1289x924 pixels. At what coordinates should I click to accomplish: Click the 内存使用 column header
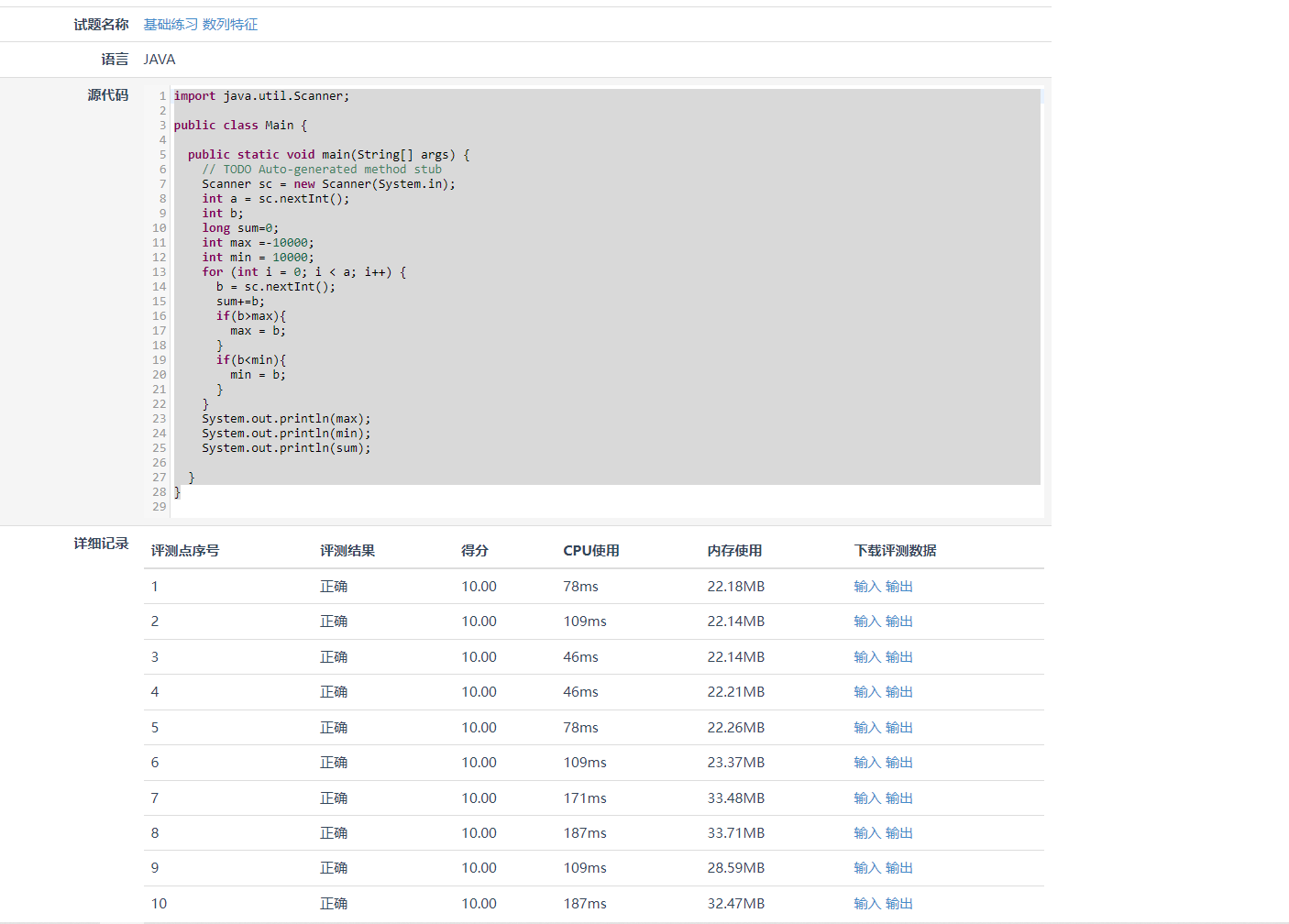[734, 551]
